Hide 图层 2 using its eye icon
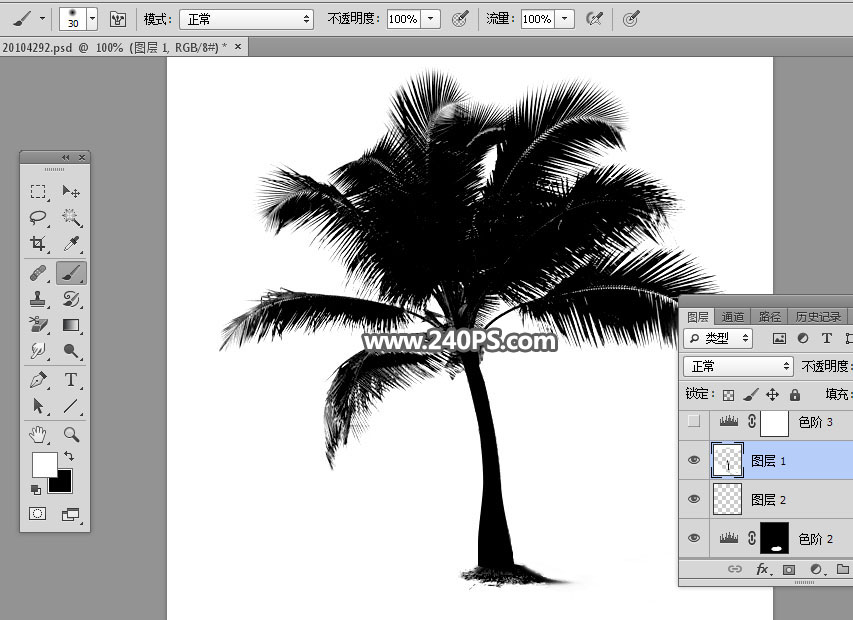The width and height of the screenshot is (853, 620). pyautogui.click(x=694, y=499)
